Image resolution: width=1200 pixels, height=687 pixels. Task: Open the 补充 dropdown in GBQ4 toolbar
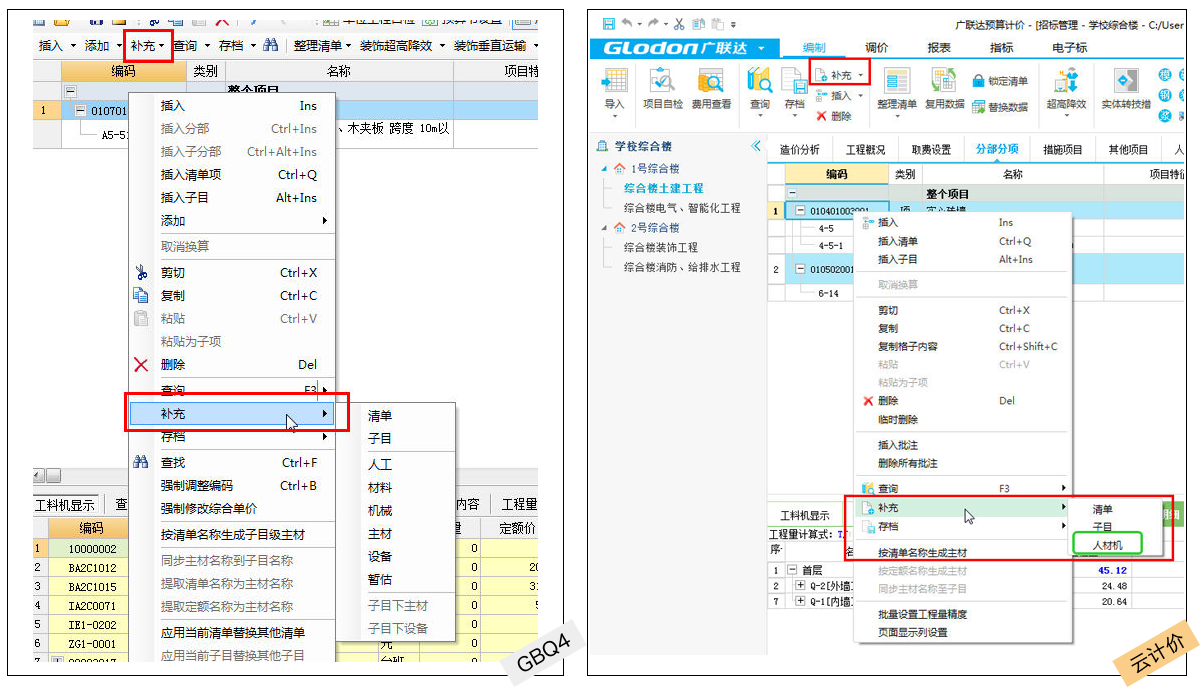149,45
